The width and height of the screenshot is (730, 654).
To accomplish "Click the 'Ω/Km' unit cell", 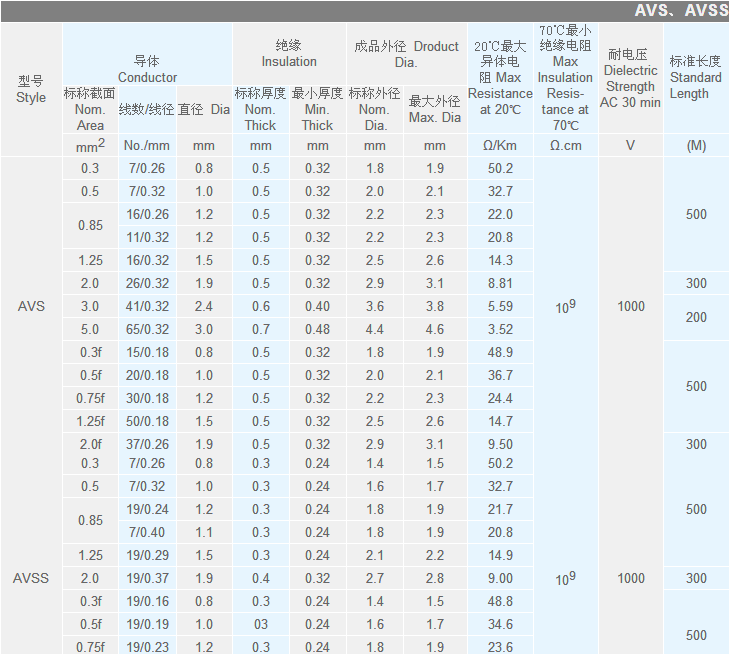I will (500, 145).
